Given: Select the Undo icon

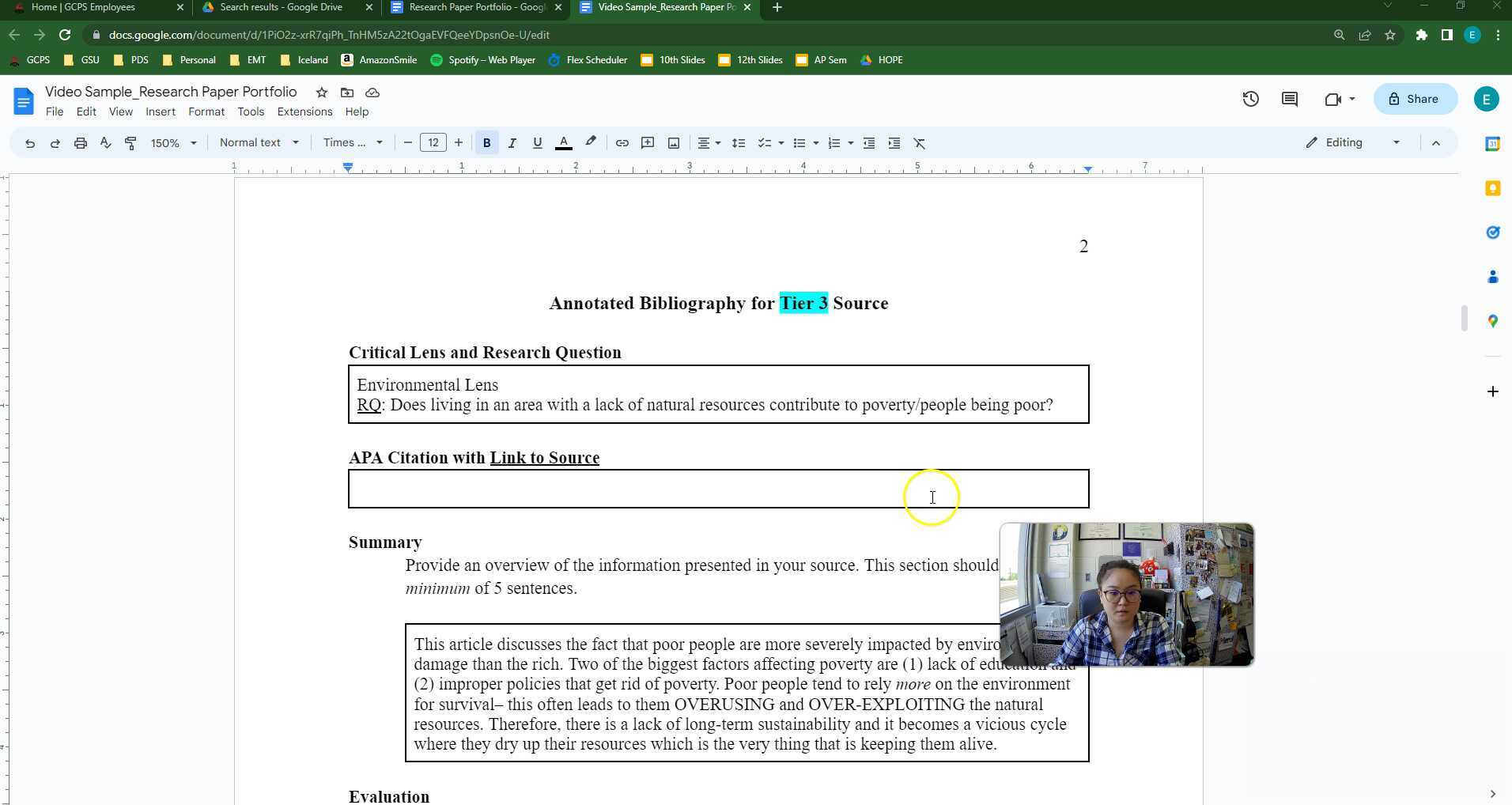Looking at the screenshot, I should click(30, 143).
